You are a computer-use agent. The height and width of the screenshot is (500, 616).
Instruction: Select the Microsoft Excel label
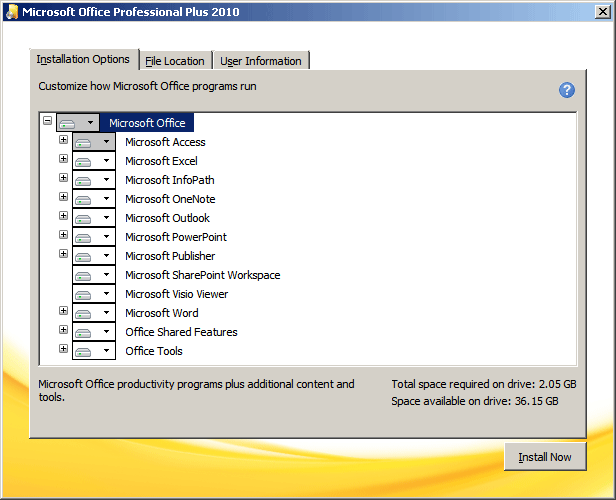tap(161, 161)
